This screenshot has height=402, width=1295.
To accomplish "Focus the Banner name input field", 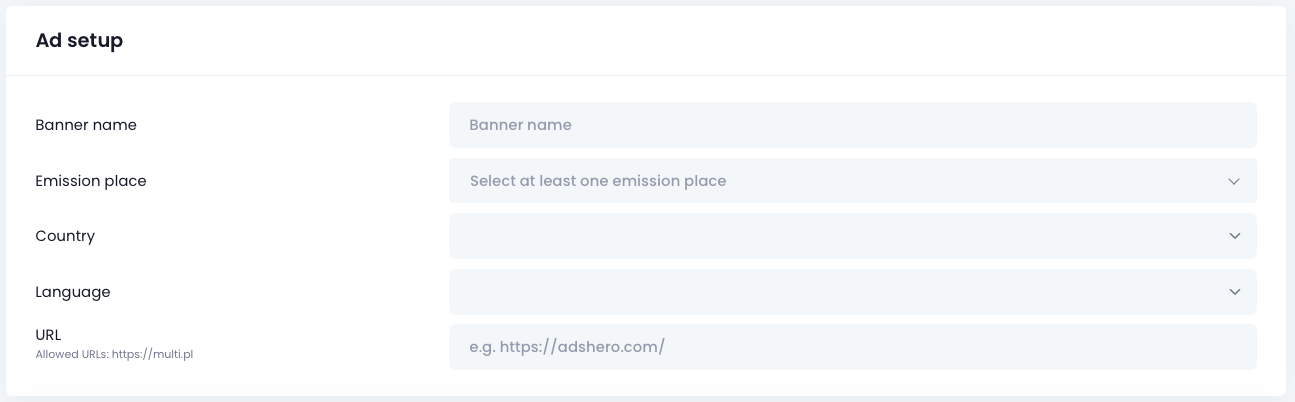I will coord(852,125).
